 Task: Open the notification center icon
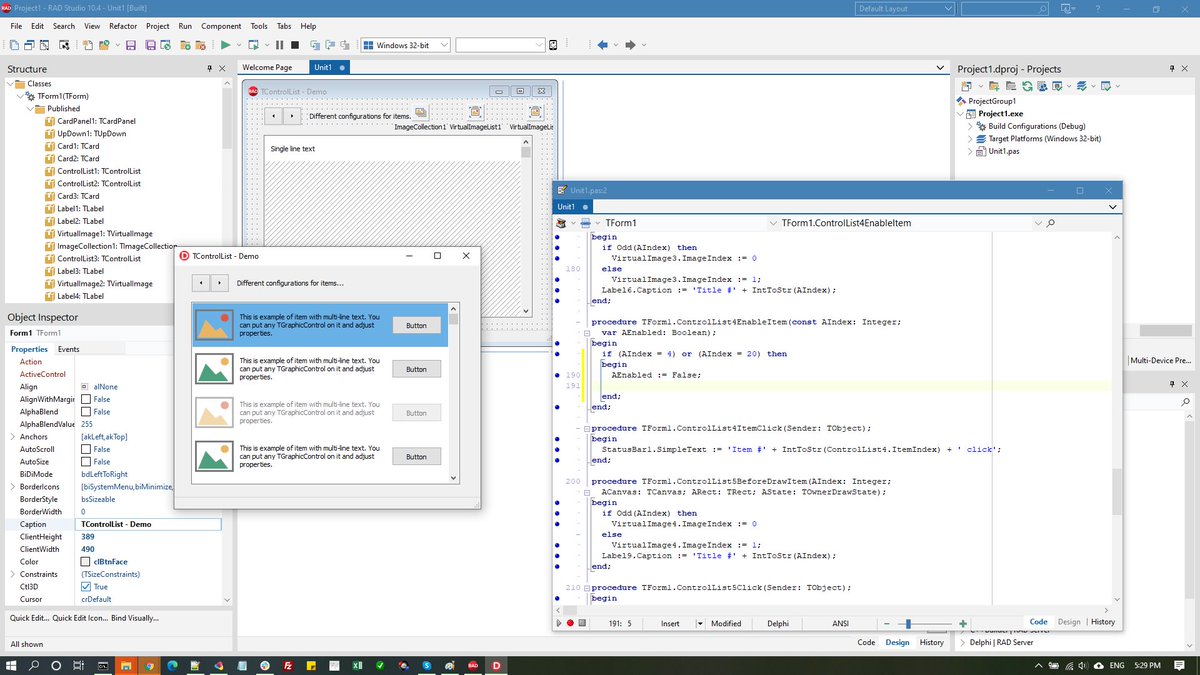1182,665
